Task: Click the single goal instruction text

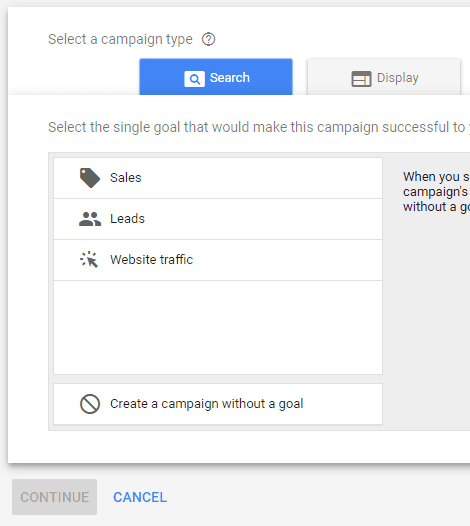Action: click(259, 127)
